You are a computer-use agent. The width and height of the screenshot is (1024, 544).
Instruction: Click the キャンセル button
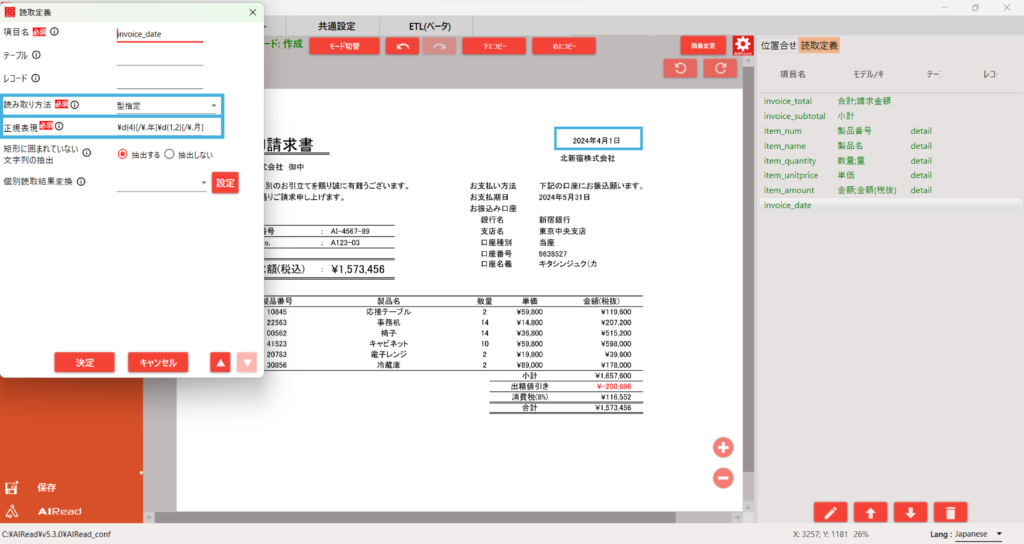point(158,362)
